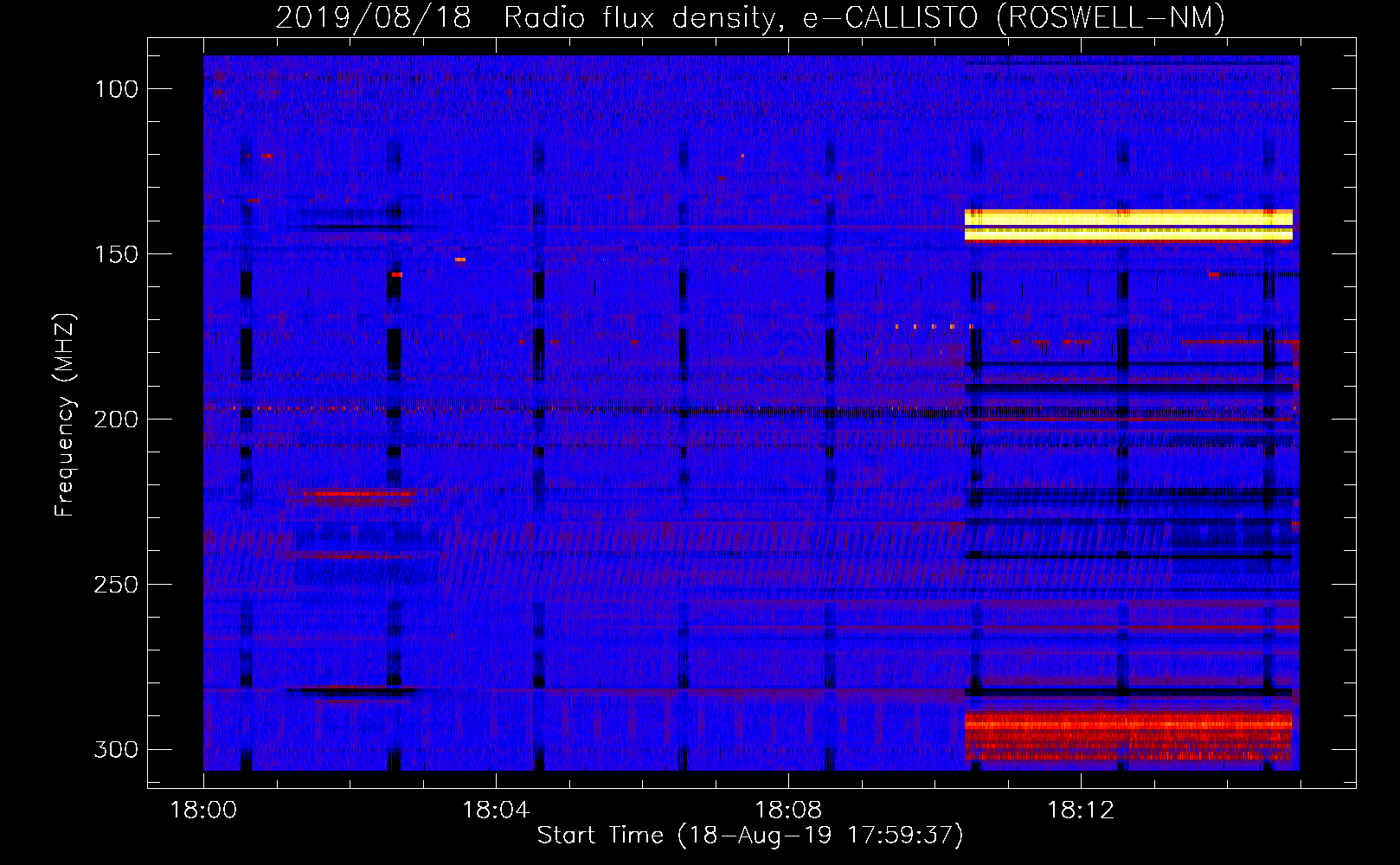Image resolution: width=1400 pixels, height=865 pixels.
Task: Click the 18:04 time tick label
Action: tap(496, 811)
